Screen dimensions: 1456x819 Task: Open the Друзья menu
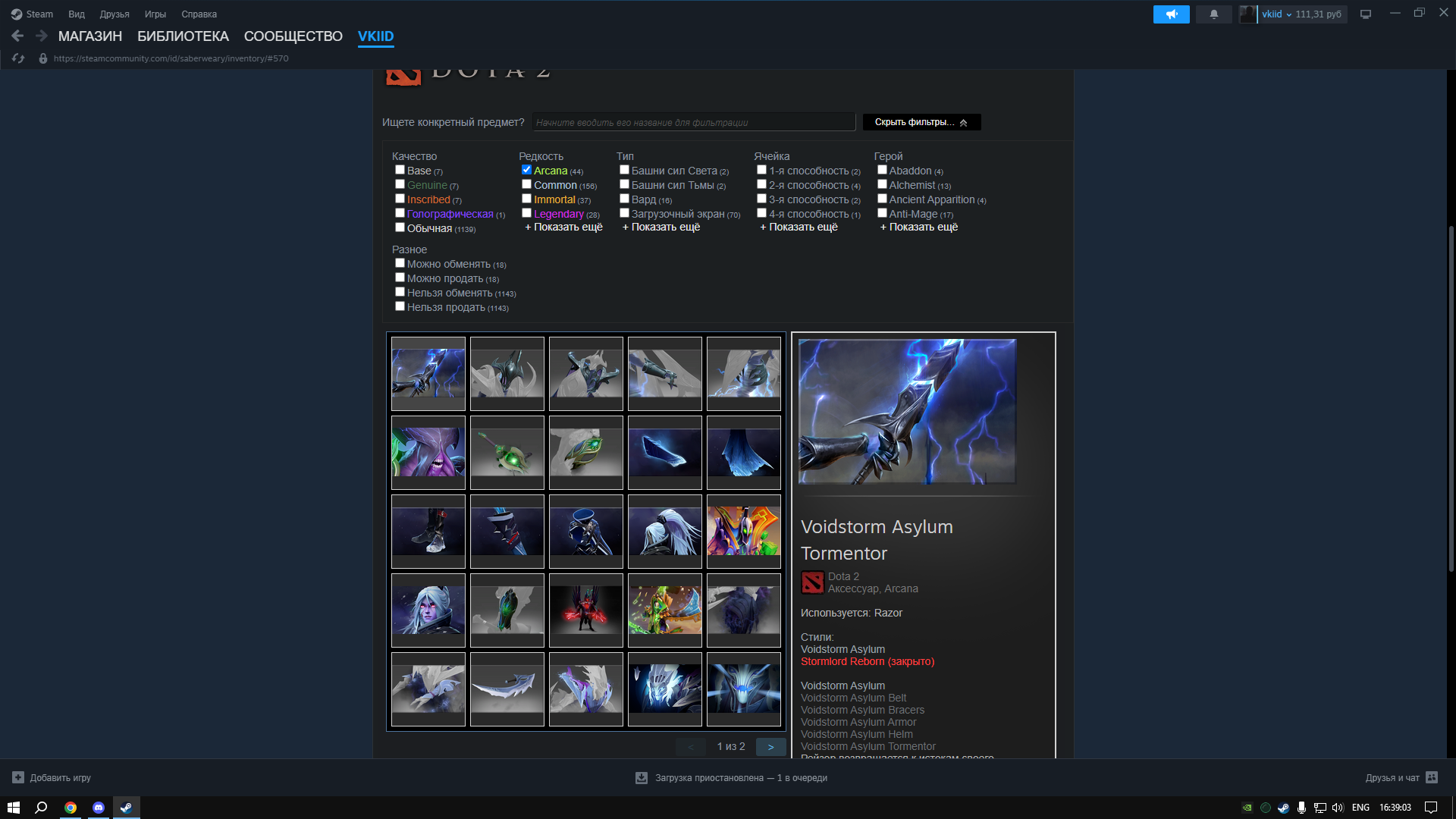(x=115, y=14)
